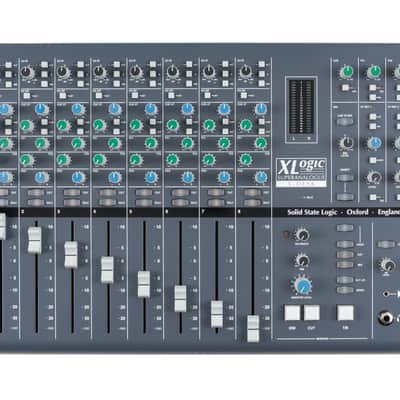
Task: Push the white T/B talkback button
Action: point(345,313)
